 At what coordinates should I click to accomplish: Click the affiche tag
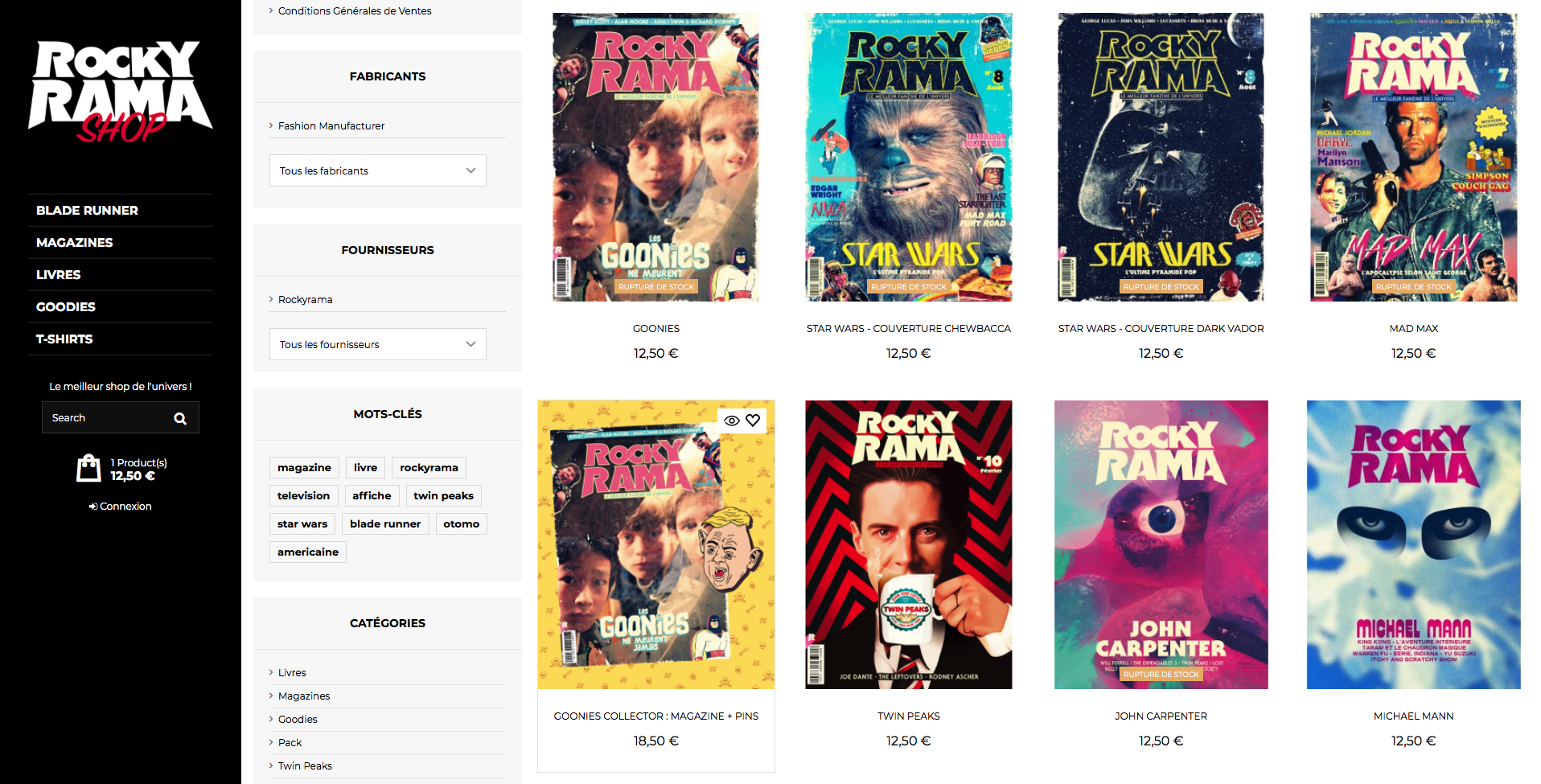tap(372, 495)
